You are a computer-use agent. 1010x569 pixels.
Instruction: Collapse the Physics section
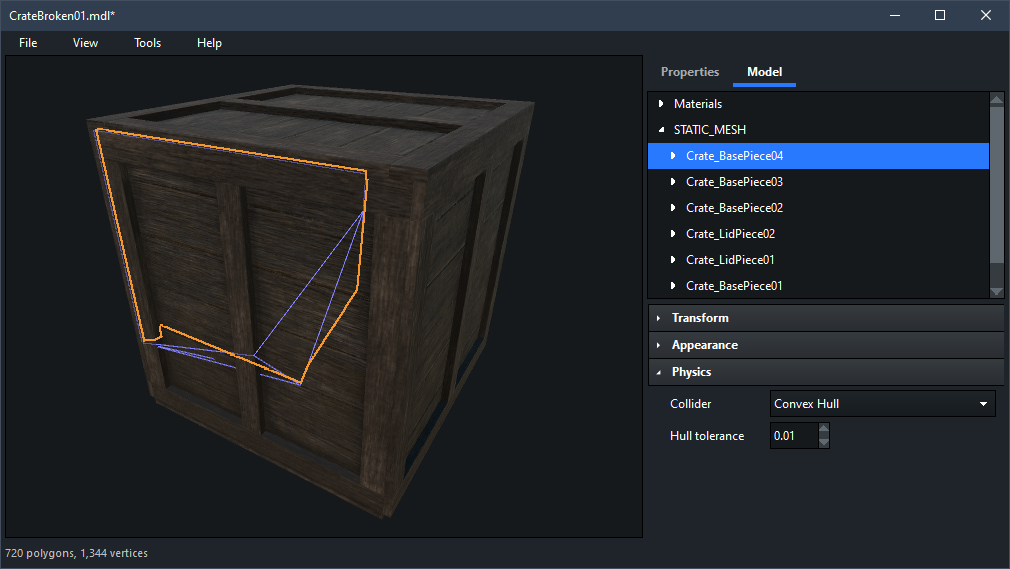(826, 372)
